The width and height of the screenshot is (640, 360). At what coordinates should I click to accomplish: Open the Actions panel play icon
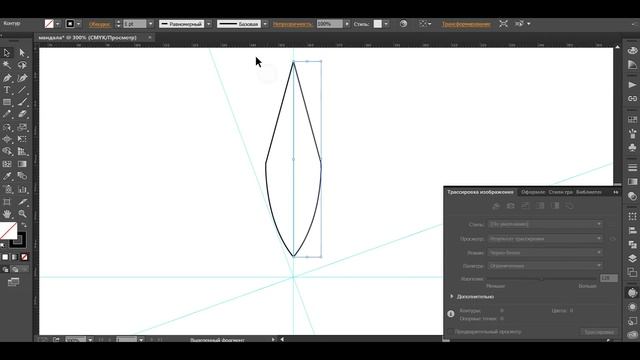point(632,85)
